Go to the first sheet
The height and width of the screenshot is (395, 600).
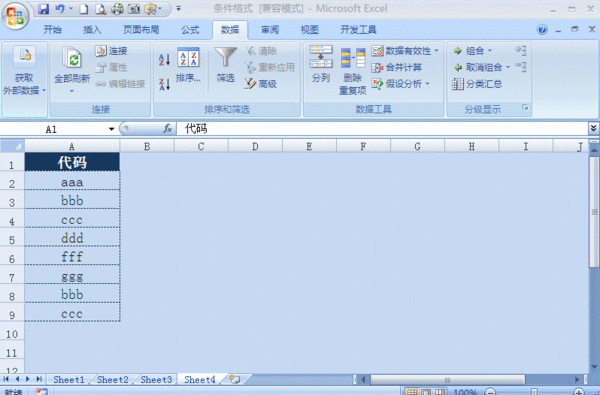click(6, 379)
